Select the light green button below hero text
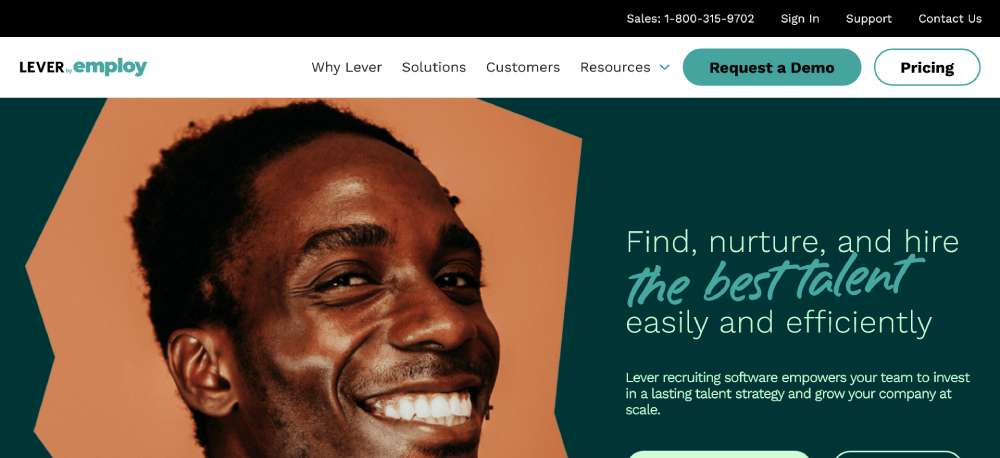Screen dimensions: 1000x458 (x=719, y=454)
